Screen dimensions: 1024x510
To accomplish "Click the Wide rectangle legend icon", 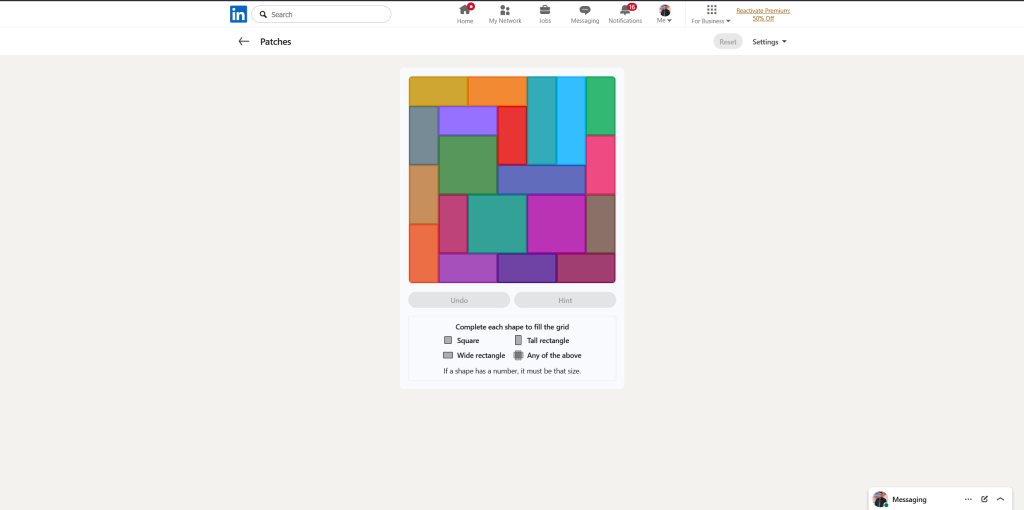I will 448,355.
